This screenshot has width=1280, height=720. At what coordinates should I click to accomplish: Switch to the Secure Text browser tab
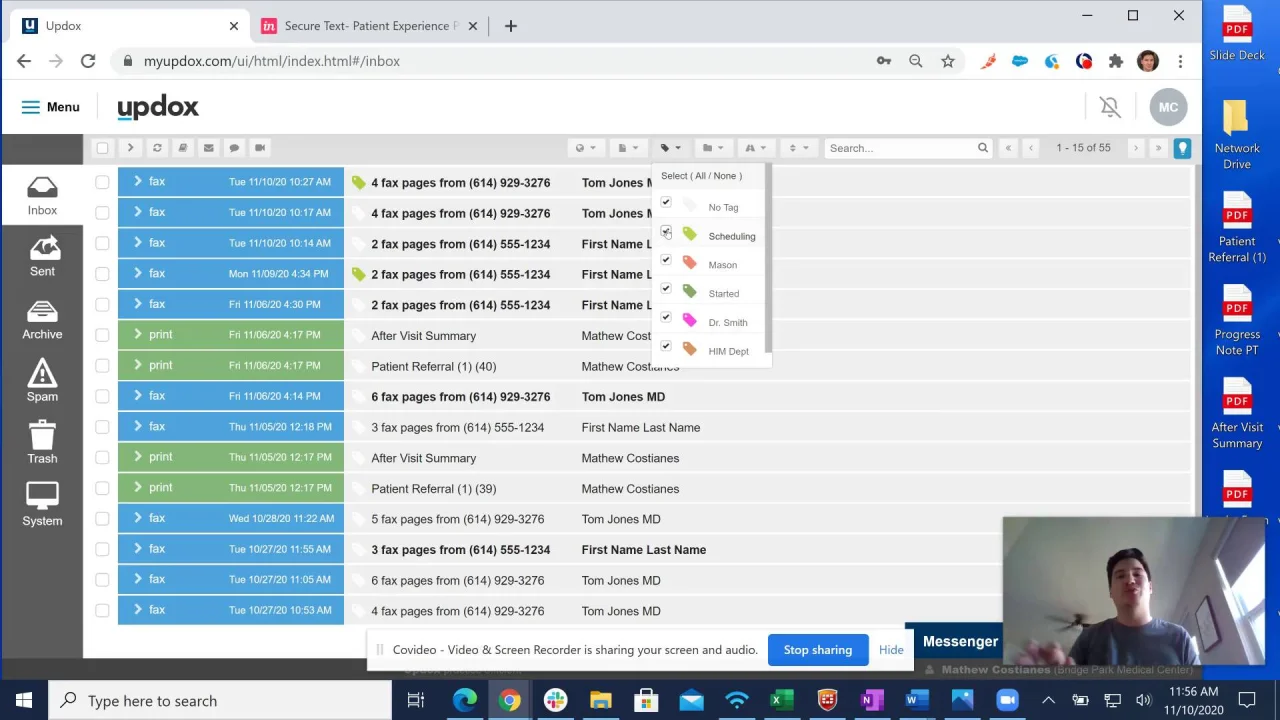pos(370,26)
